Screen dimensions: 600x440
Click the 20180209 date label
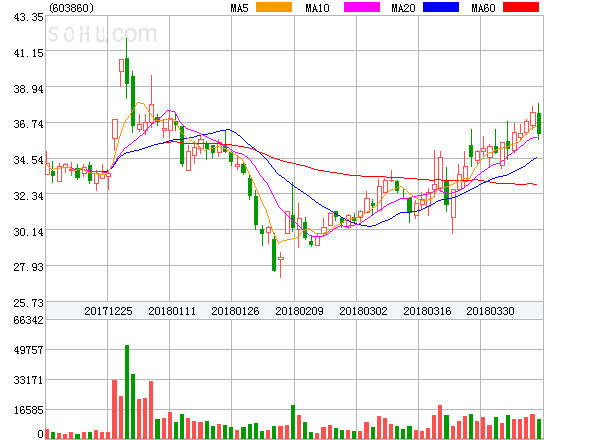point(299,311)
